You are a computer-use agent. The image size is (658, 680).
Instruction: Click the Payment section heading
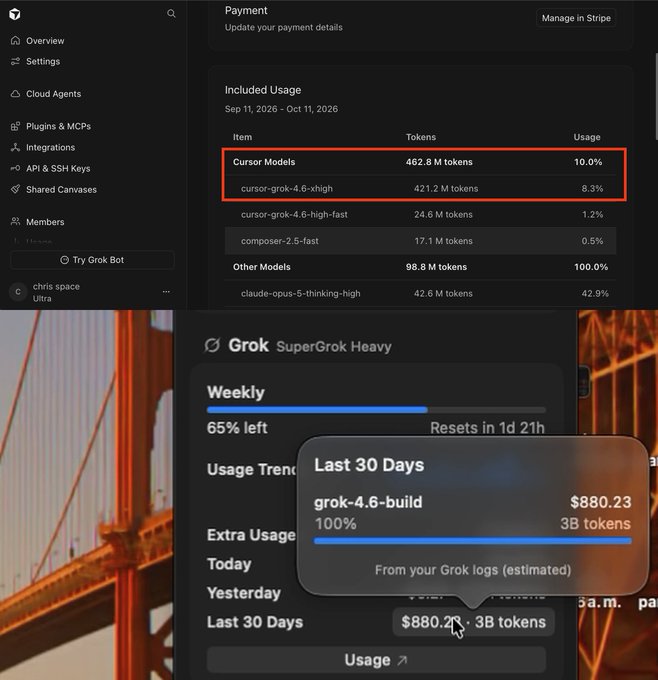(246, 11)
